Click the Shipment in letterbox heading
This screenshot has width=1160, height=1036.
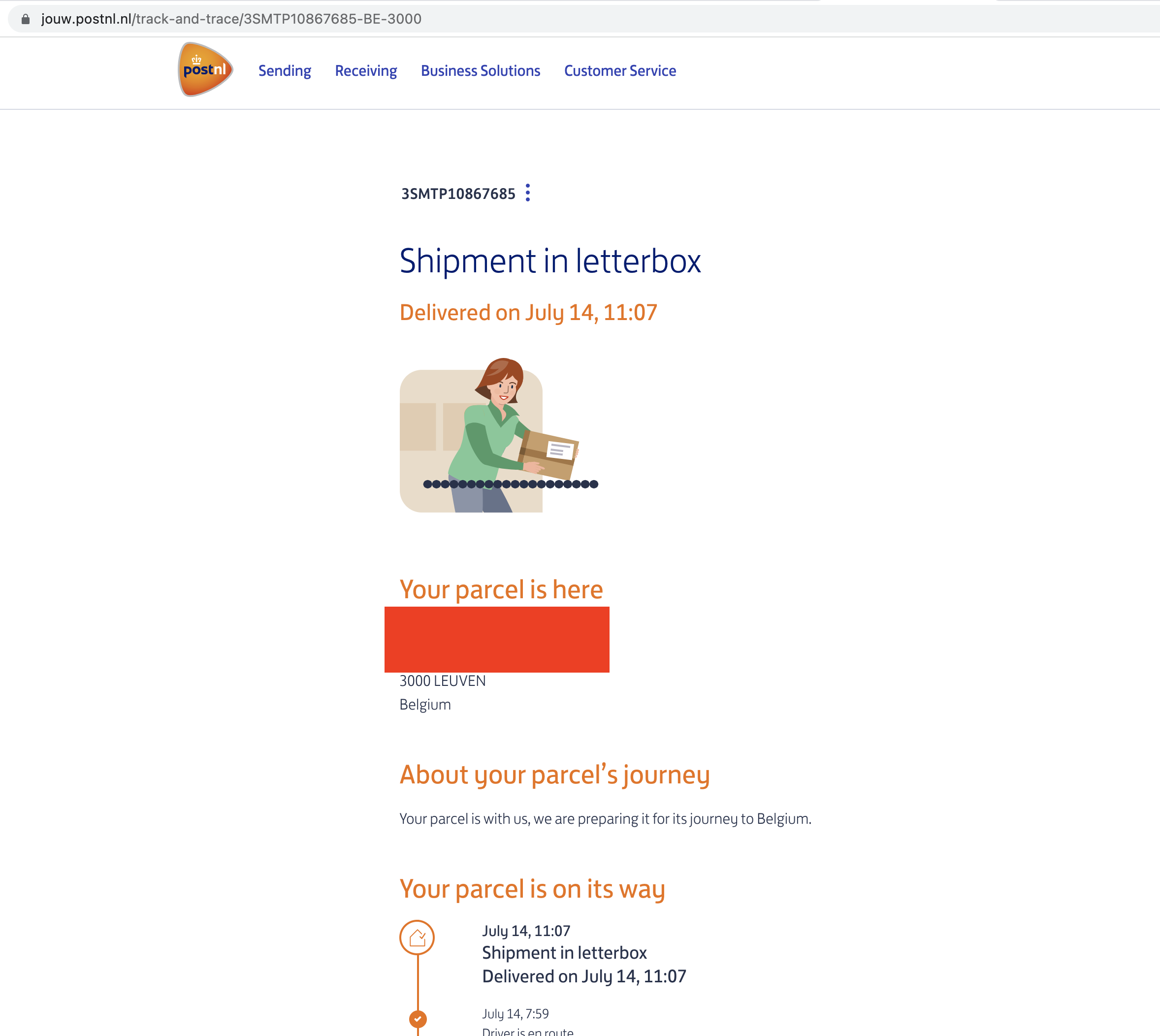[x=550, y=261]
